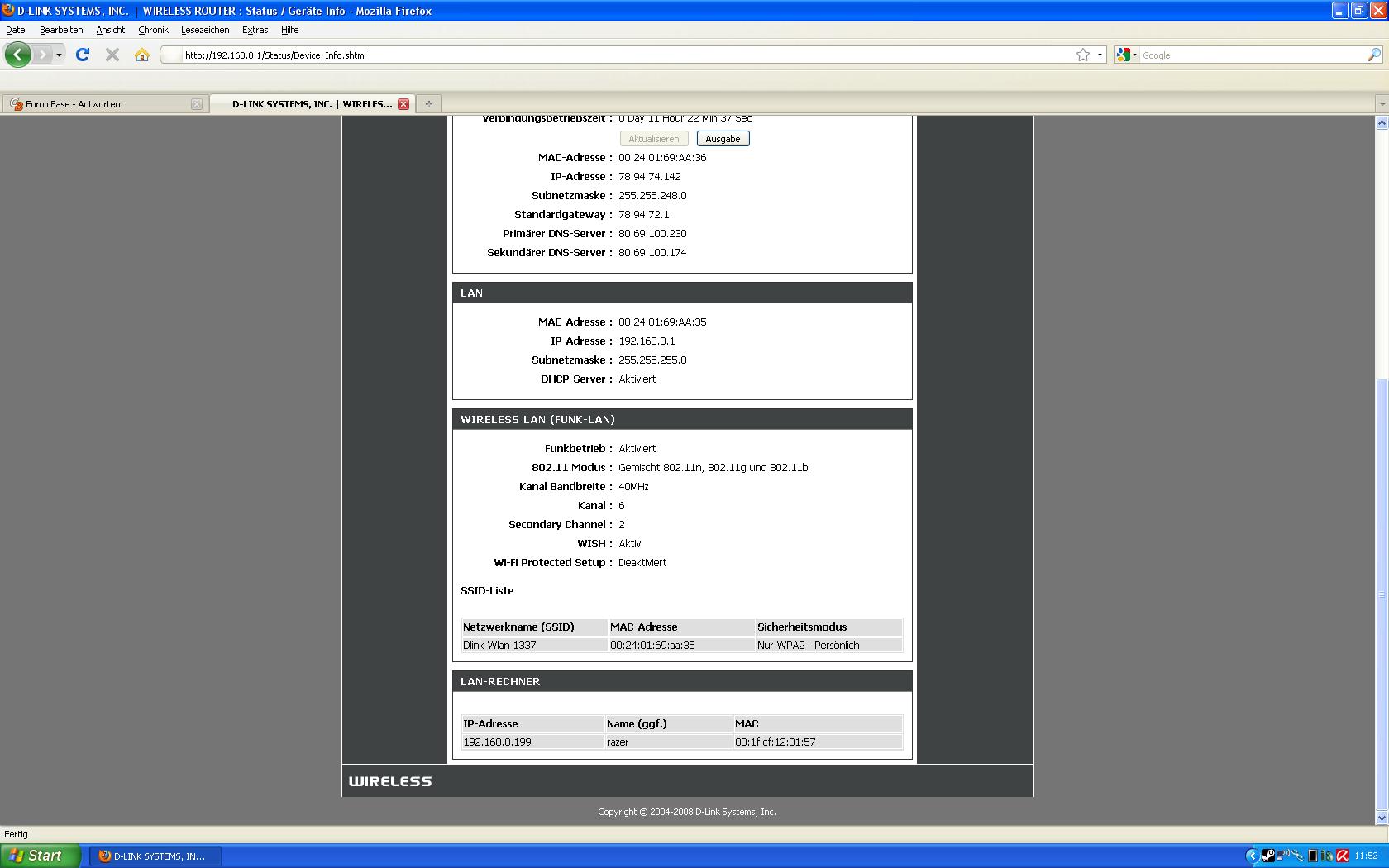
Task: Click the disabled Aktualisieren button
Action: [x=654, y=139]
